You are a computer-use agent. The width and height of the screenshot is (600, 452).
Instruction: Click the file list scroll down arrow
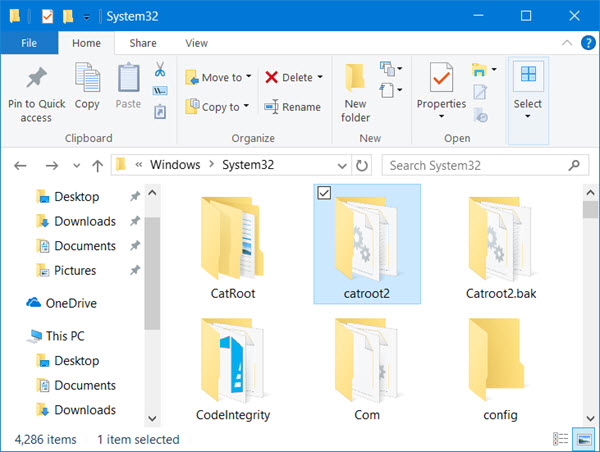coord(590,418)
